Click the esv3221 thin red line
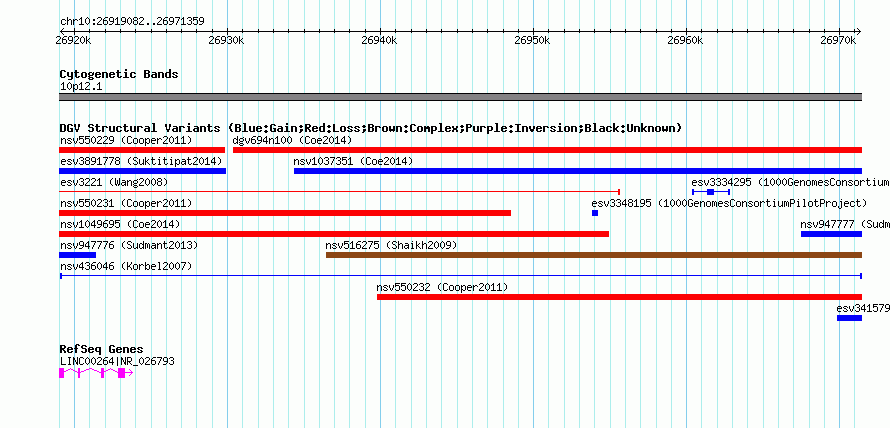Image resolution: width=890 pixels, height=428 pixels. [x=339, y=192]
